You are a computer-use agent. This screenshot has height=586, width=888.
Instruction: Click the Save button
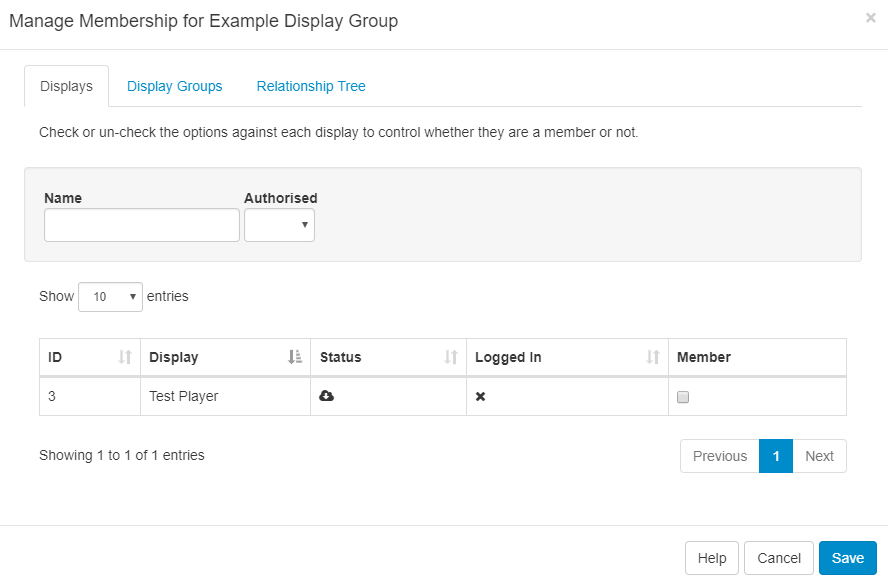click(x=847, y=558)
